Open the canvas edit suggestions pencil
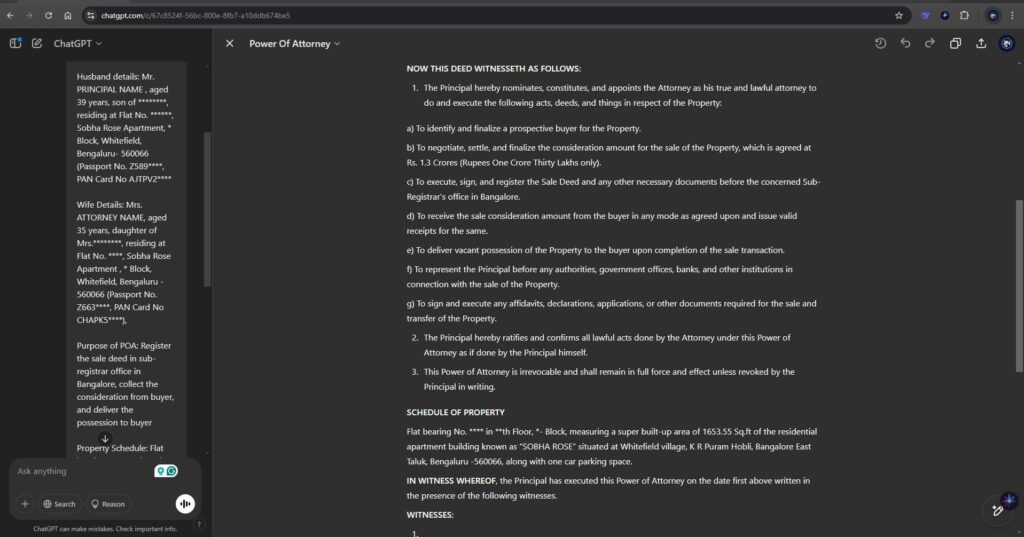The image size is (1024, 537). click(997, 509)
